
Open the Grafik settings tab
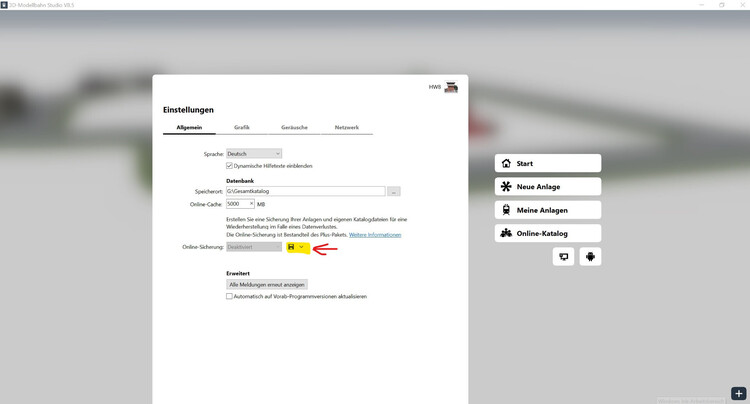(242, 128)
